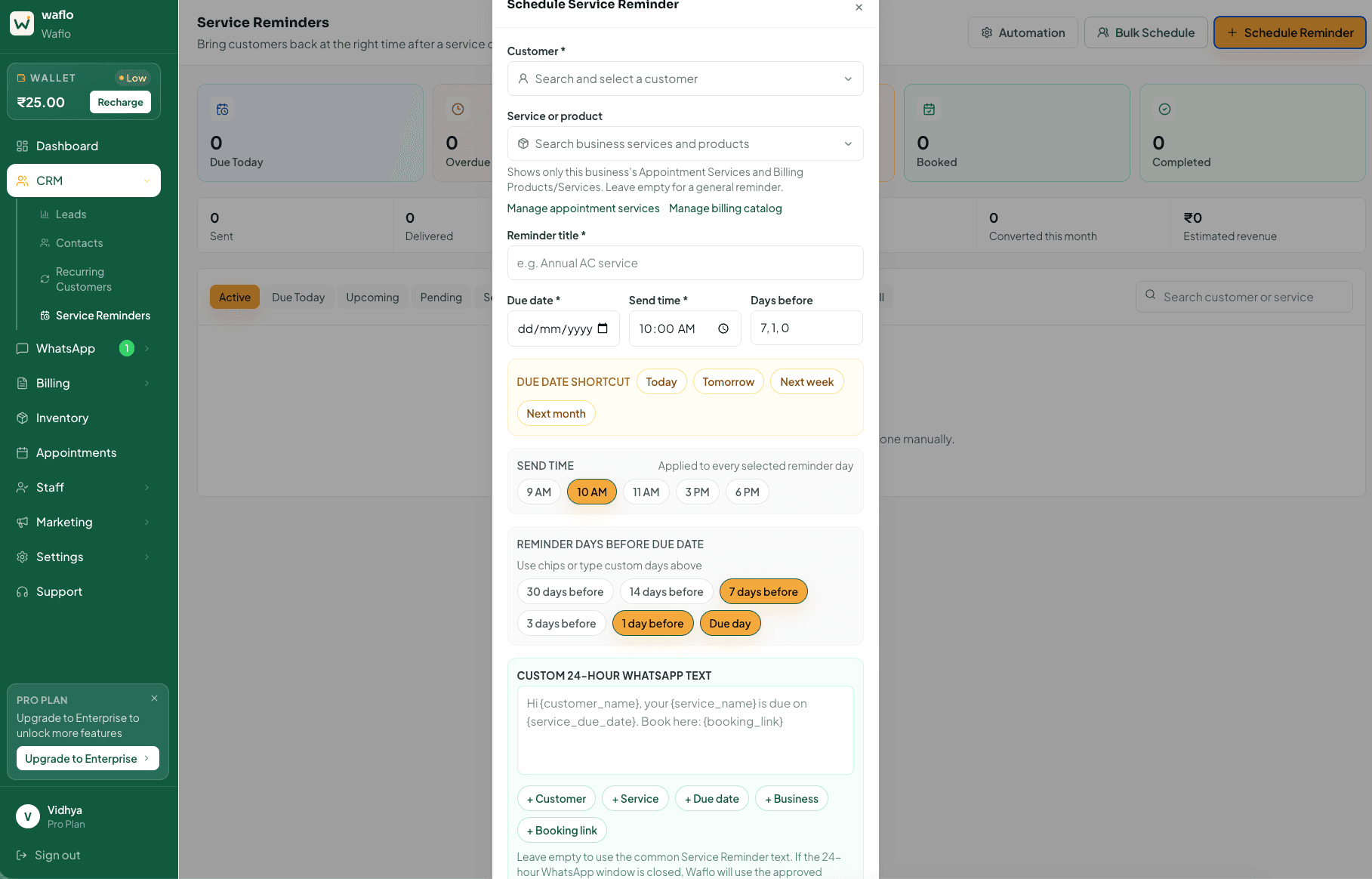Toggle the 10 AM send time chip
This screenshot has width=1372, height=879.
pyautogui.click(x=592, y=492)
